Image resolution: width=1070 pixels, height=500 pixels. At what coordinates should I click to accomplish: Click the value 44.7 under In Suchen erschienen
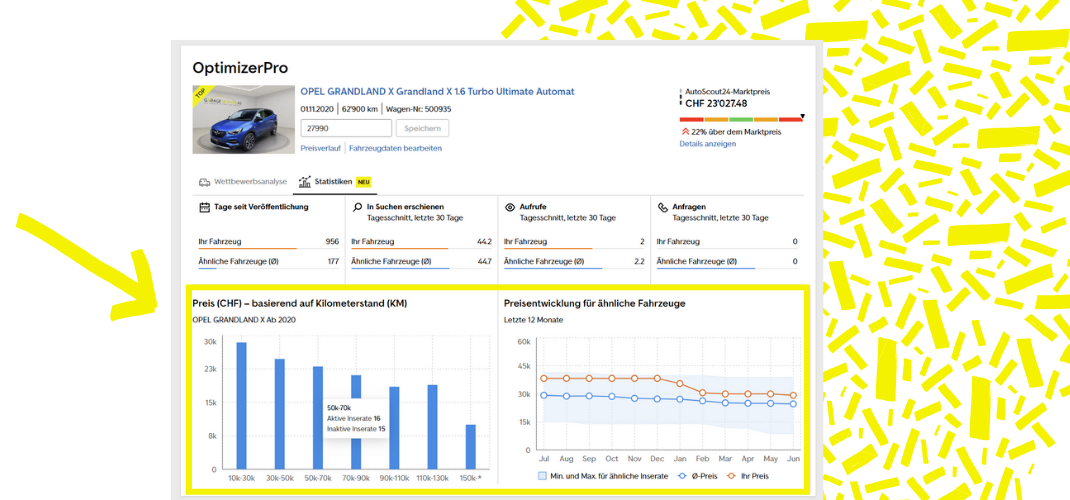pos(485,261)
